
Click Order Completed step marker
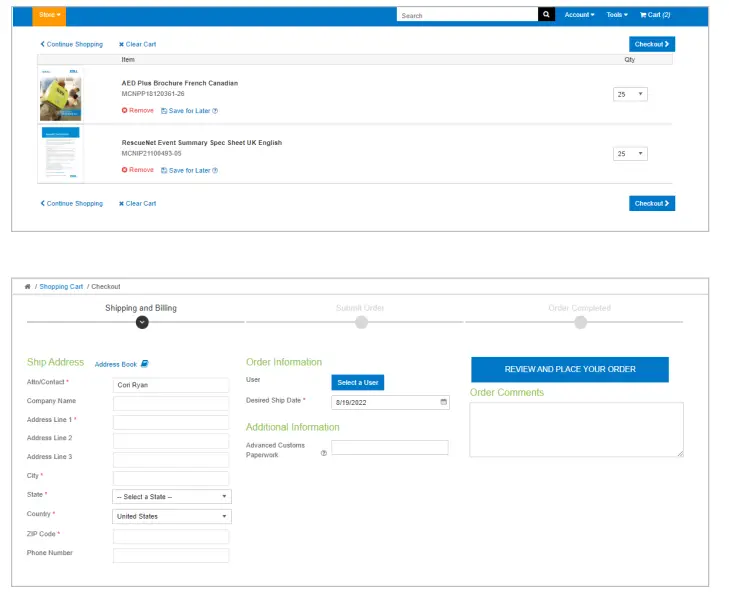(x=580, y=323)
